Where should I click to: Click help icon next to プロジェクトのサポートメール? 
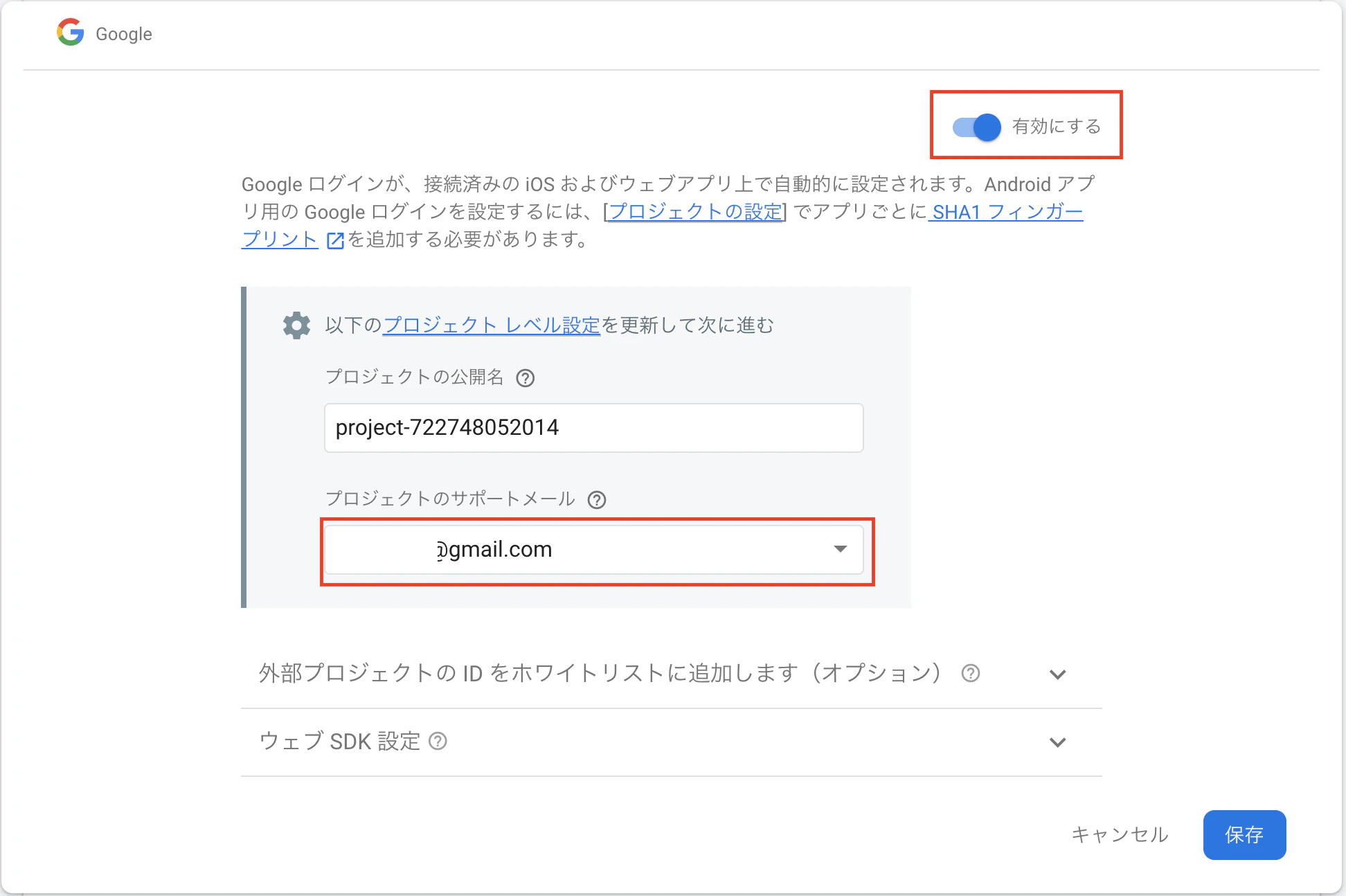597,500
